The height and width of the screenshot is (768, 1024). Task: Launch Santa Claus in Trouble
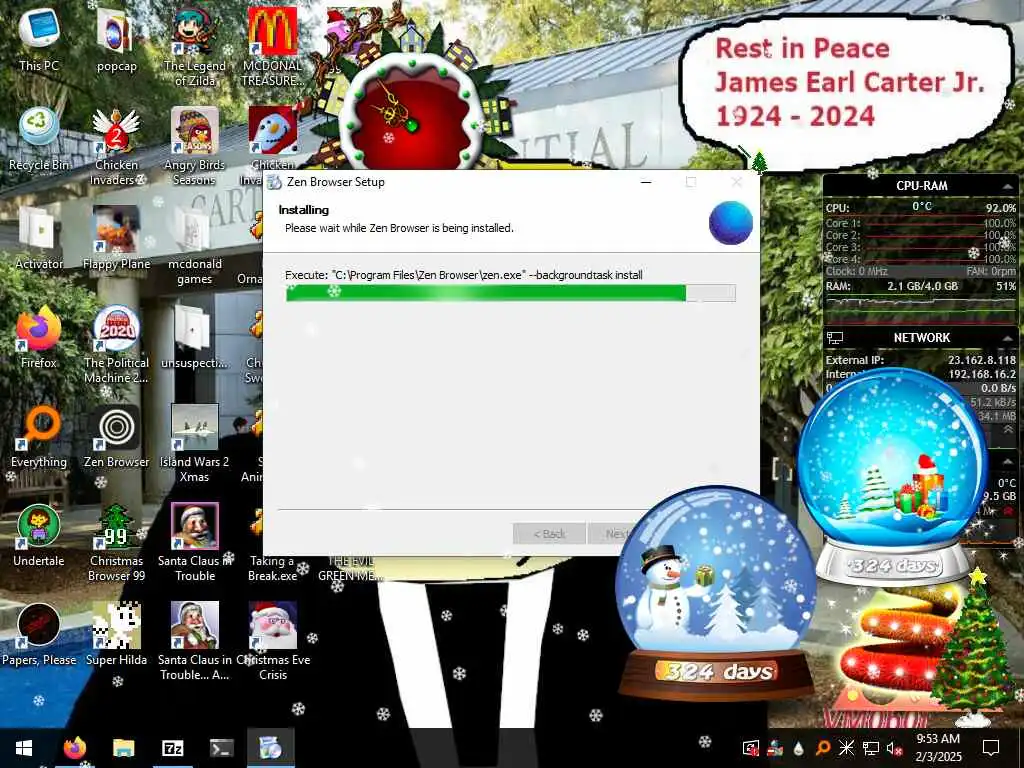pyautogui.click(x=195, y=542)
